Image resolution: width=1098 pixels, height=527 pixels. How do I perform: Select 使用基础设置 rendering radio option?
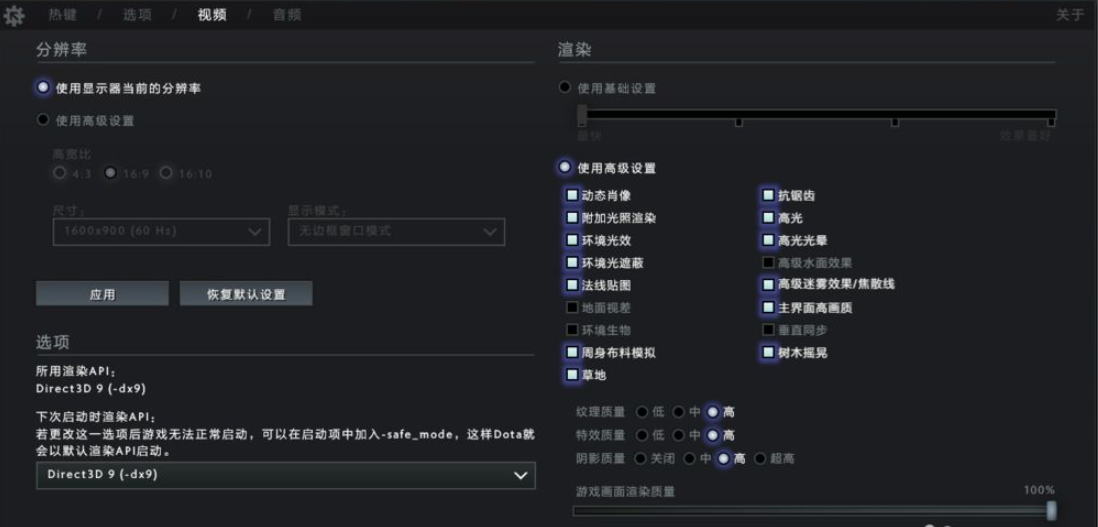point(565,88)
